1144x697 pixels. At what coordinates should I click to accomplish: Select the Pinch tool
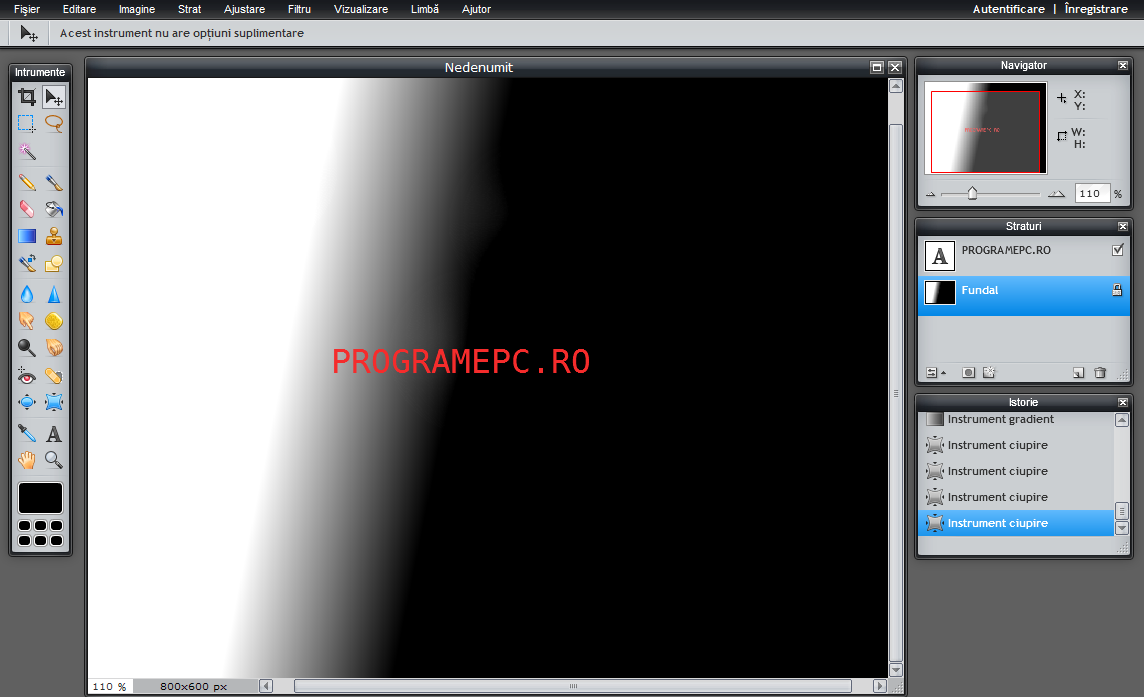(54, 402)
